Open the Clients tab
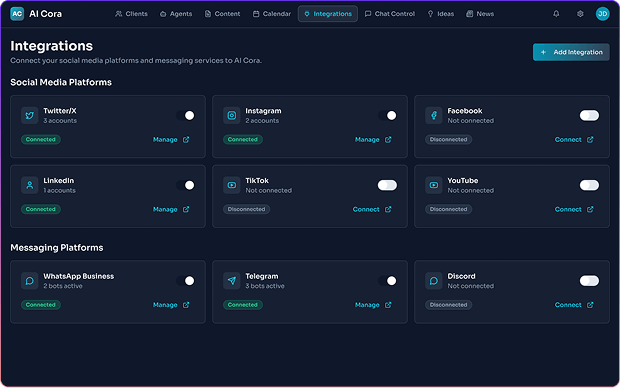Screen dimensions: 620x388 coord(131,14)
